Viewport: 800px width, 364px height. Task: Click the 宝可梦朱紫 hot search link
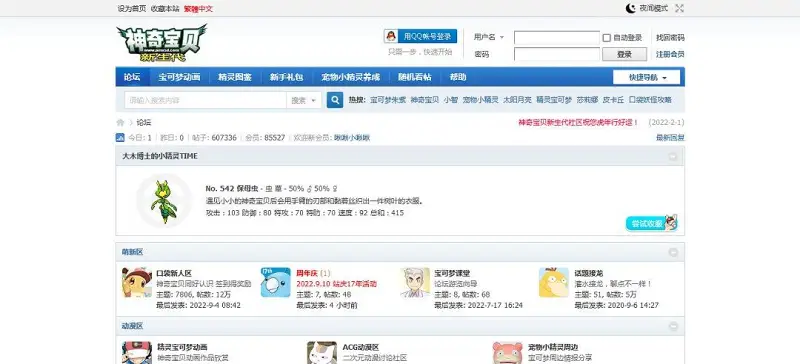[x=388, y=100]
